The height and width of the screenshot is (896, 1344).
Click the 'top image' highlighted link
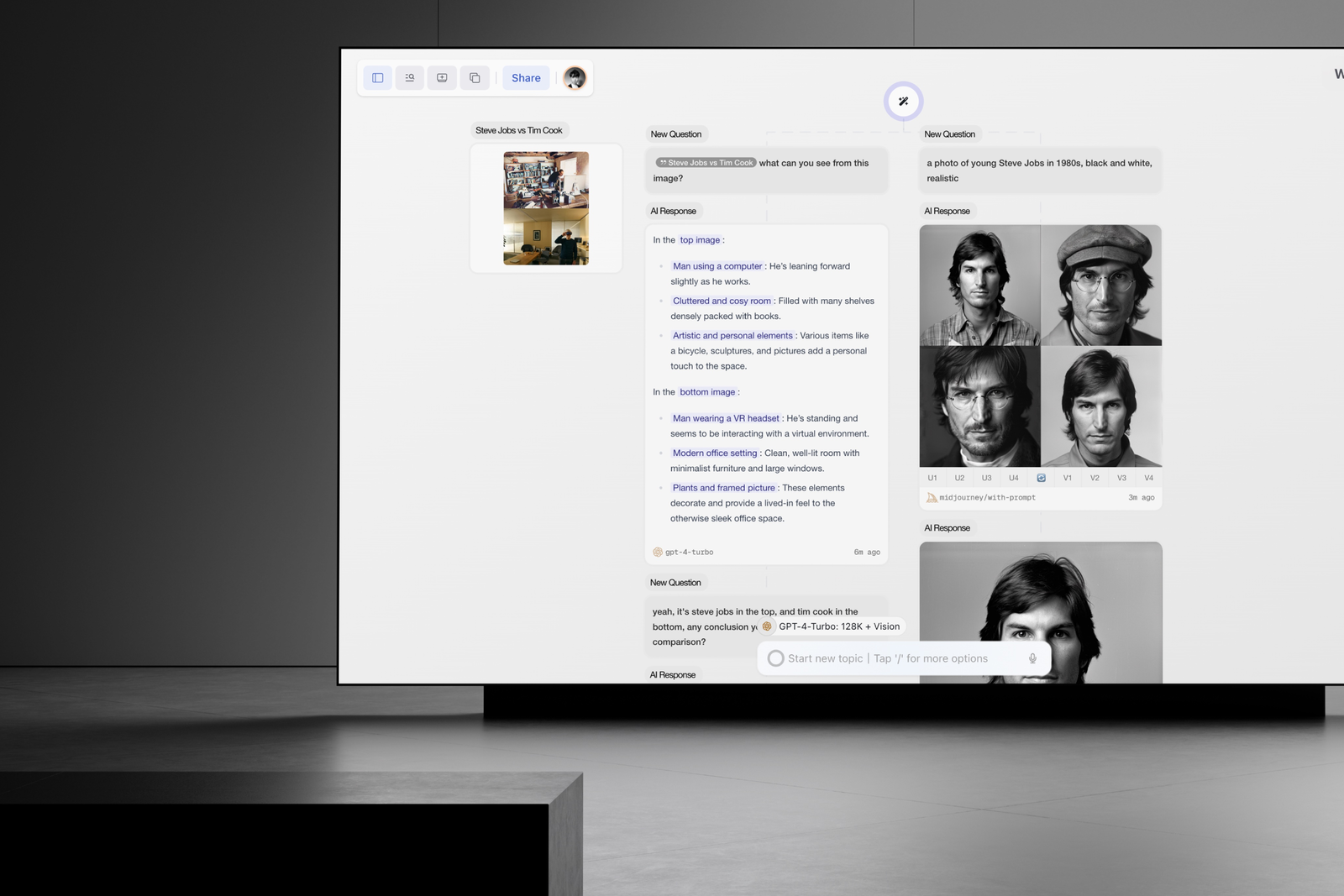(x=700, y=240)
